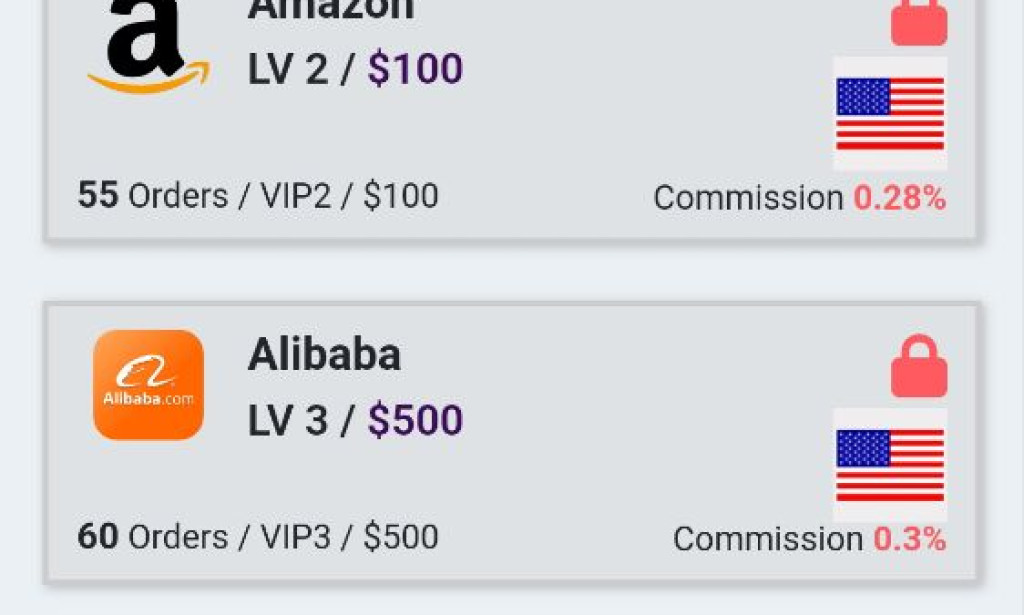Screen dimensions: 1024x615
Task: Click the Commission label on Amazon card
Action: [x=748, y=198]
